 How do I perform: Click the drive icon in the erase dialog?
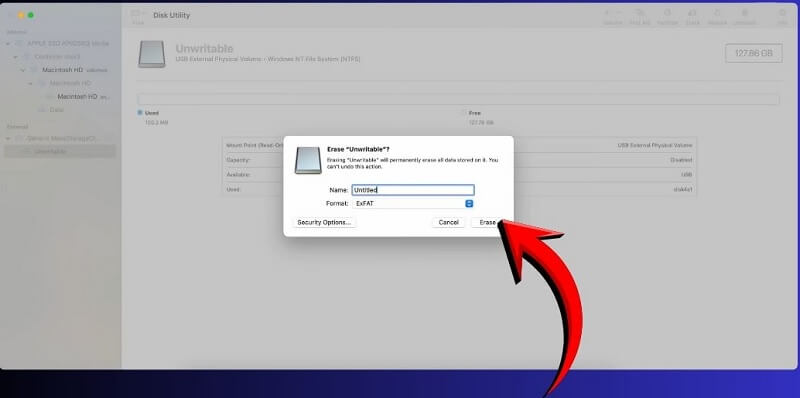pyautogui.click(x=308, y=160)
